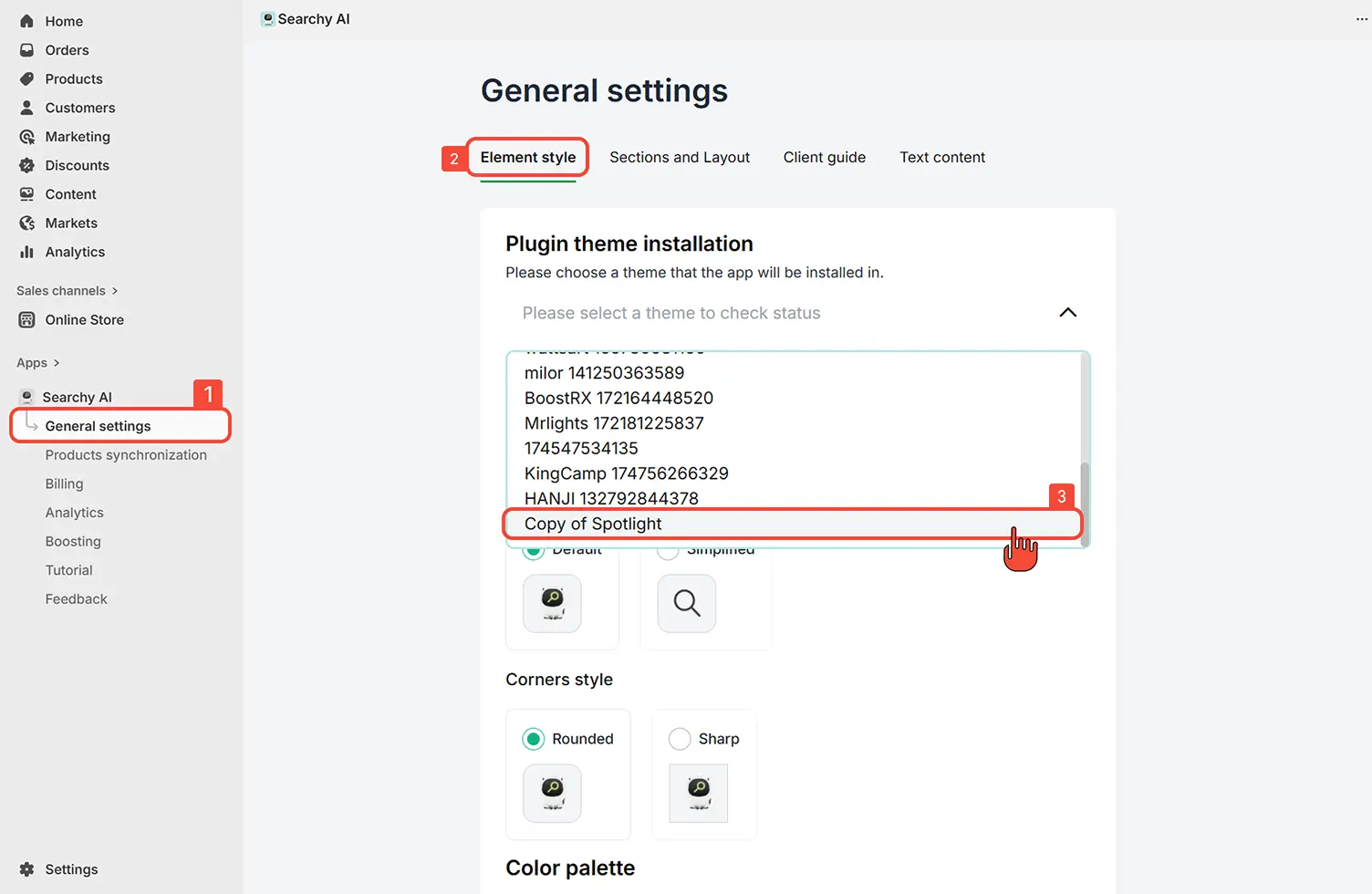Viewport: 1372px width, 894px height.
Task: Open Orders via its inbox icon
Action: [26, 50]
